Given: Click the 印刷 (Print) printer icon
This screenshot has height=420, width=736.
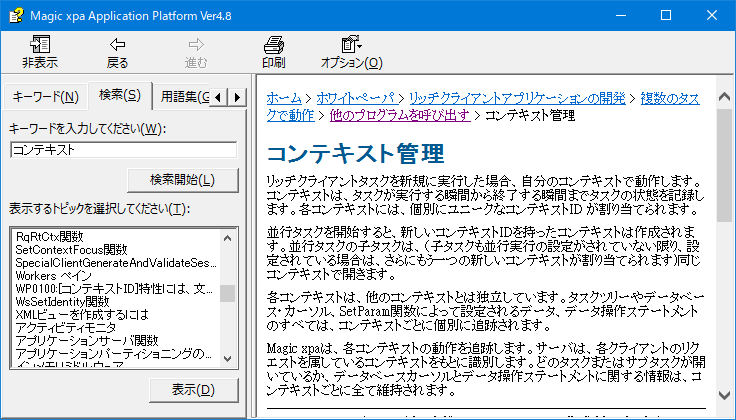Looking at the screenshot, I should [x=273, y=45].
